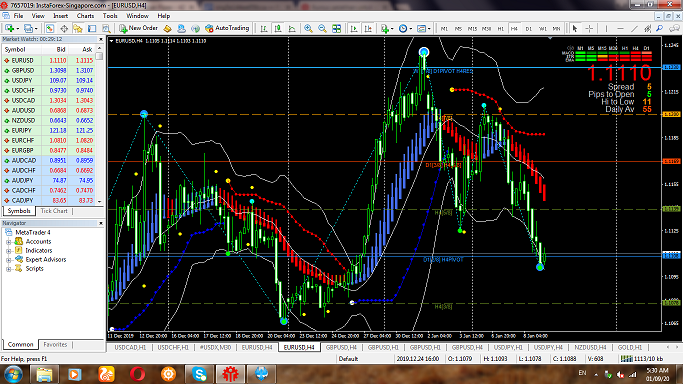Open the View menu
This screenshot has width=683, height=384.
tap(38, 16)
